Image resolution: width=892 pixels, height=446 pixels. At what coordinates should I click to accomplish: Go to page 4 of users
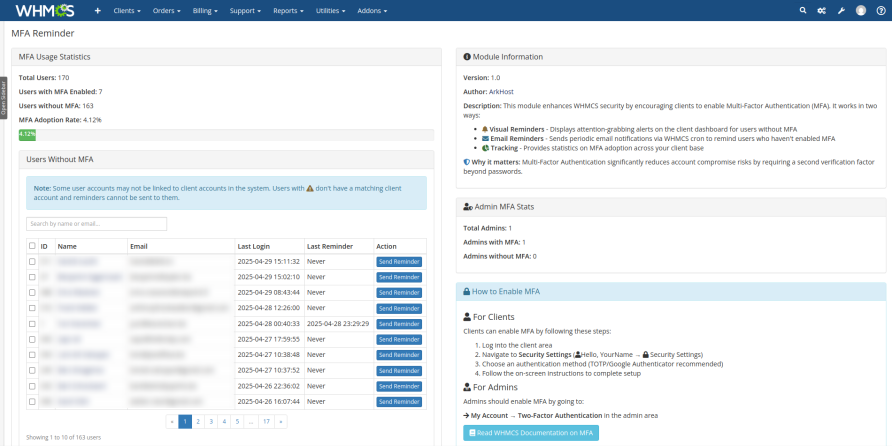(x=224, y=422)
